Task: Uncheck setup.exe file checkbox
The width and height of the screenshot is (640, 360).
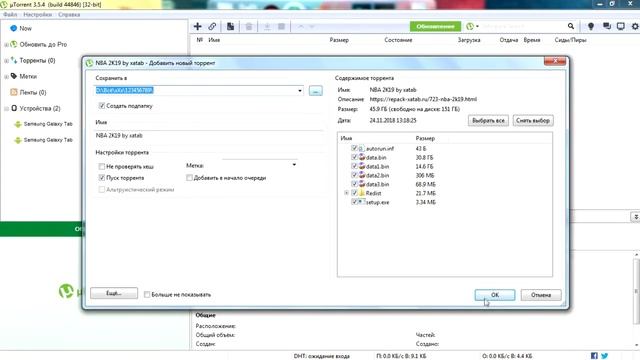Action: [354, 202]
